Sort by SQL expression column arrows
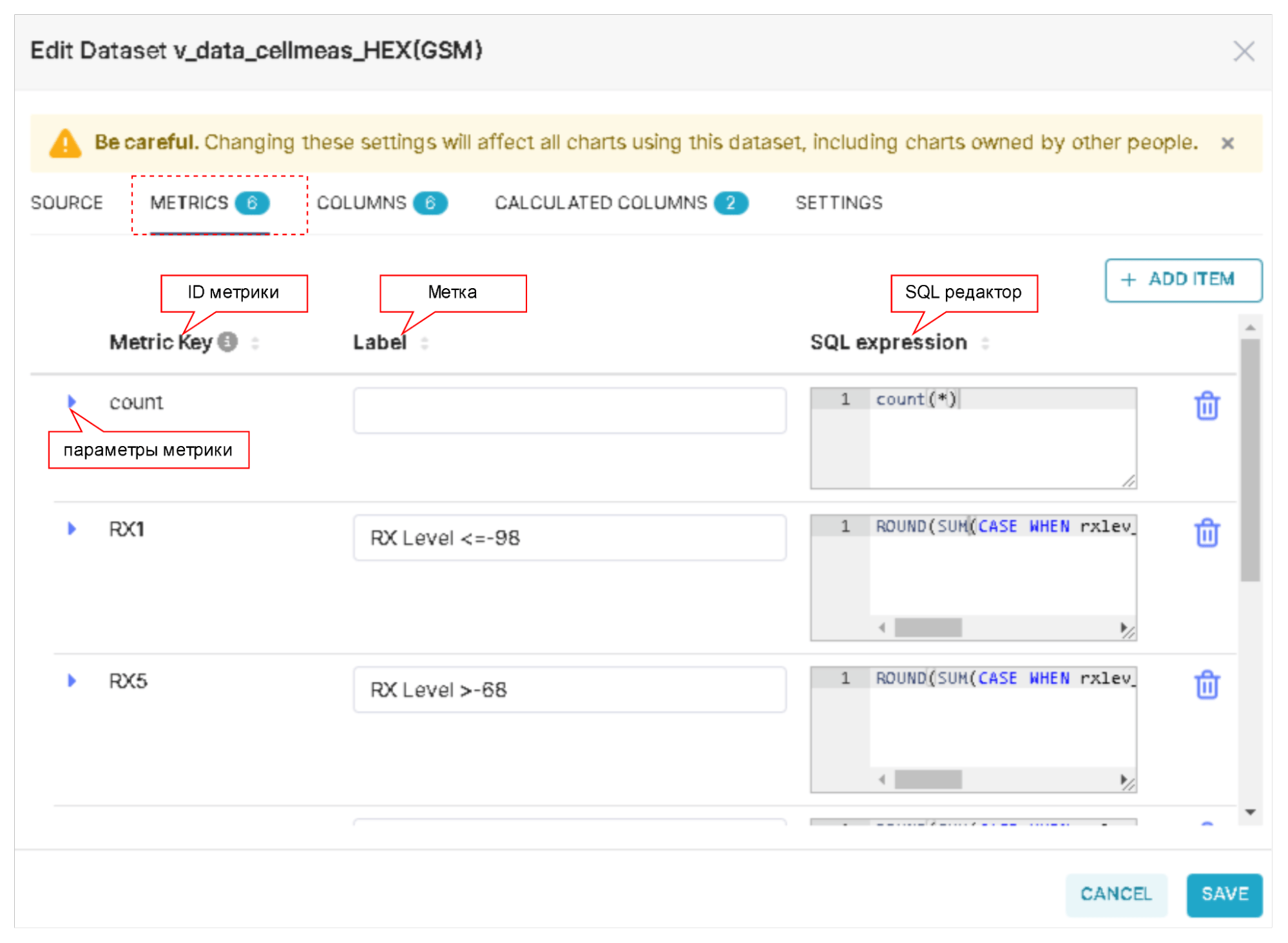The height and width of the screenshot is (943, 1288). click(x=985, y=343)
